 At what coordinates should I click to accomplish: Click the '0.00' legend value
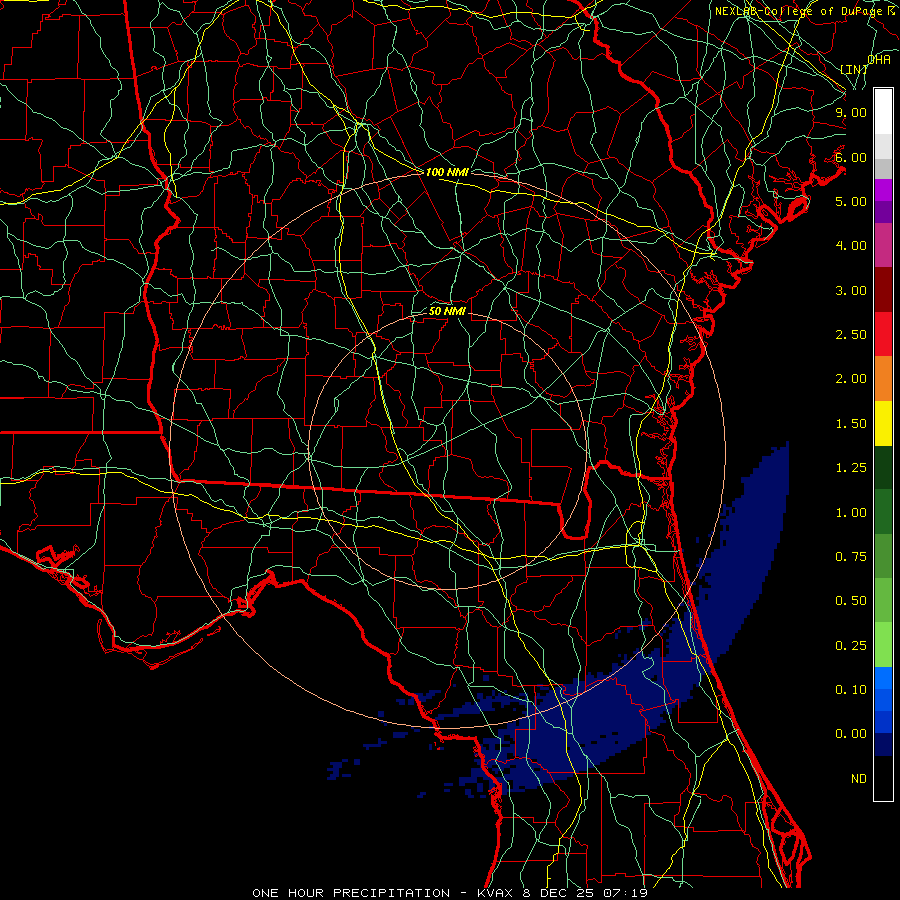coord(851,734)
